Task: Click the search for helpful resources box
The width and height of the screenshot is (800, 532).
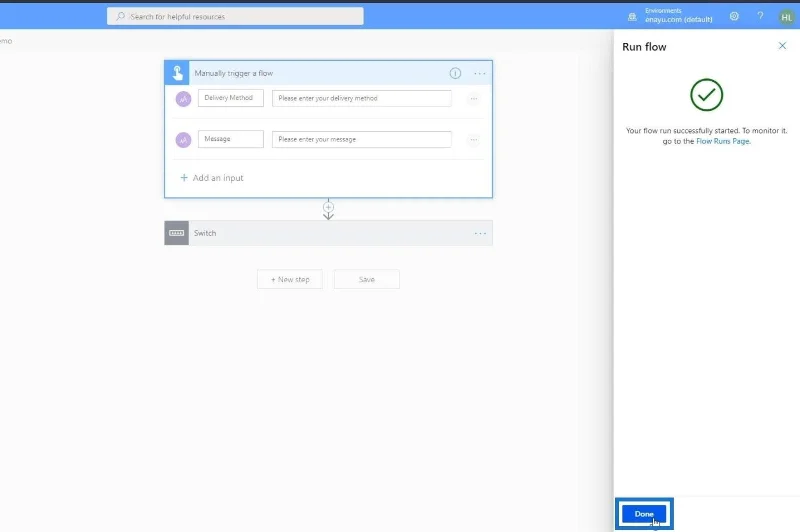Action: [235, 16]
